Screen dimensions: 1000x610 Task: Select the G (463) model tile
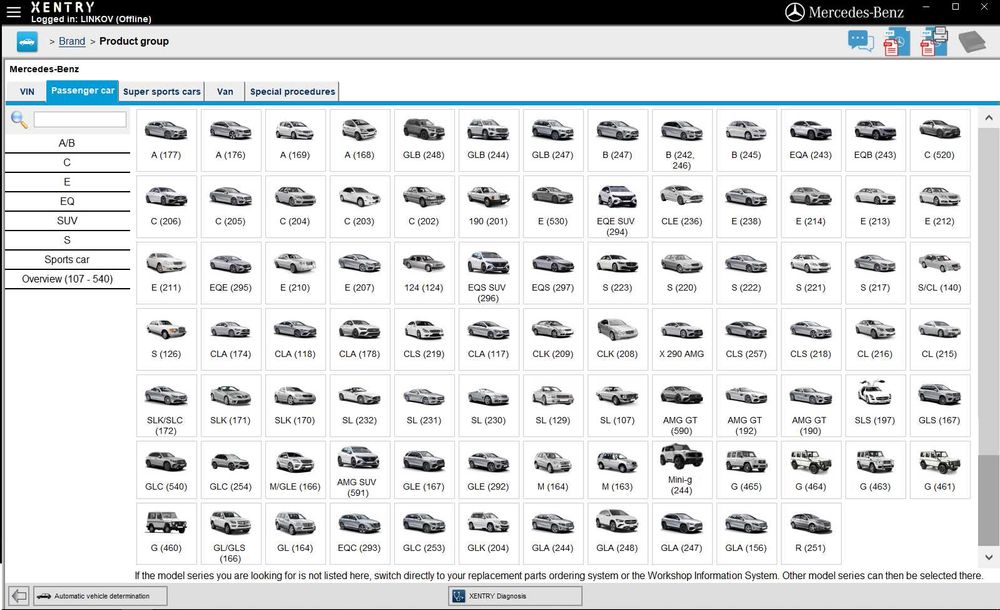[874, 470]
